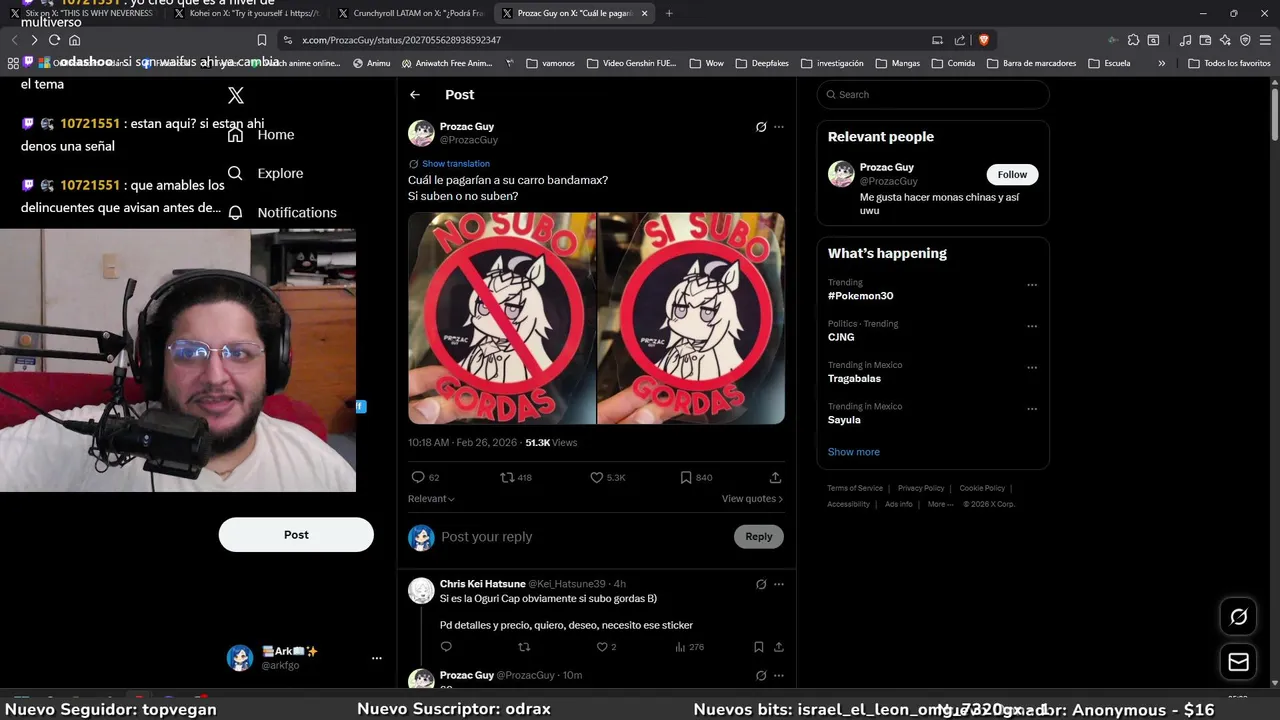Open Home in the X sidebar
The image size is (1280, 720).
[261, 135]
